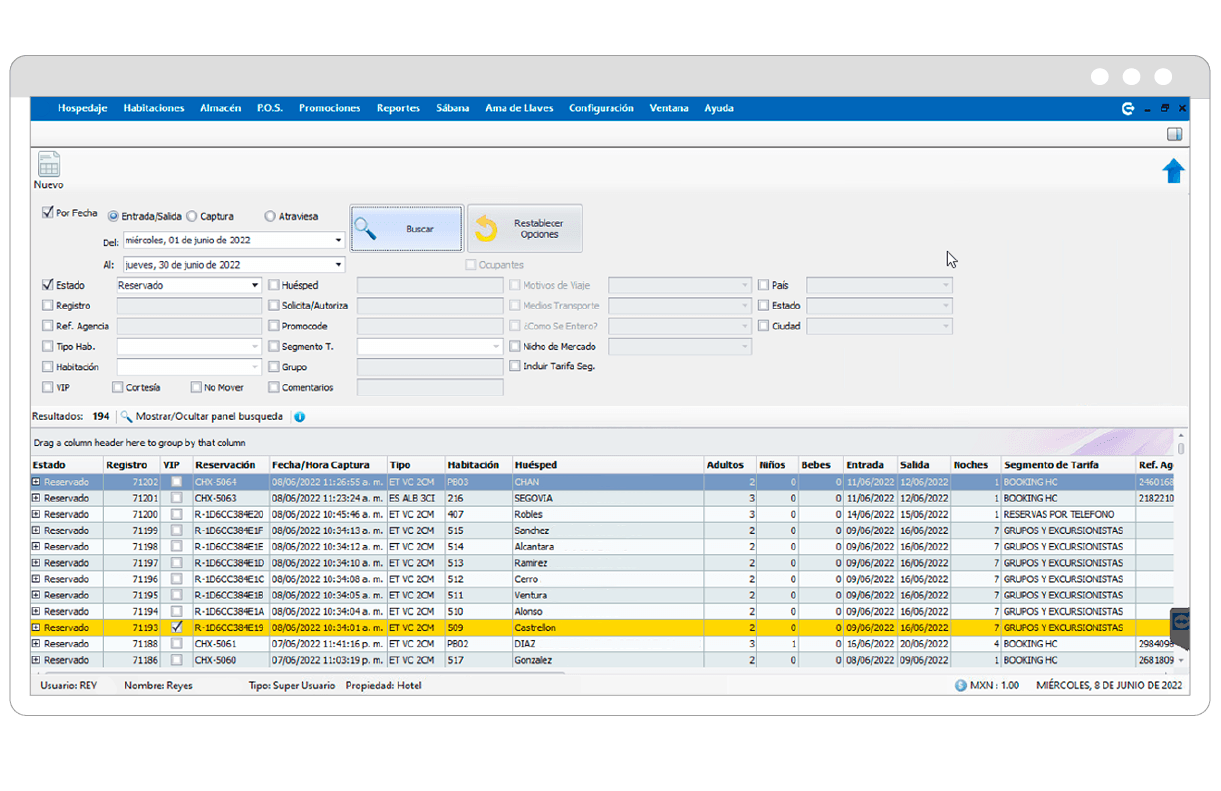Expand row for registro 71200
This screenshot has width=1221, height=791.
coord(37,514)
